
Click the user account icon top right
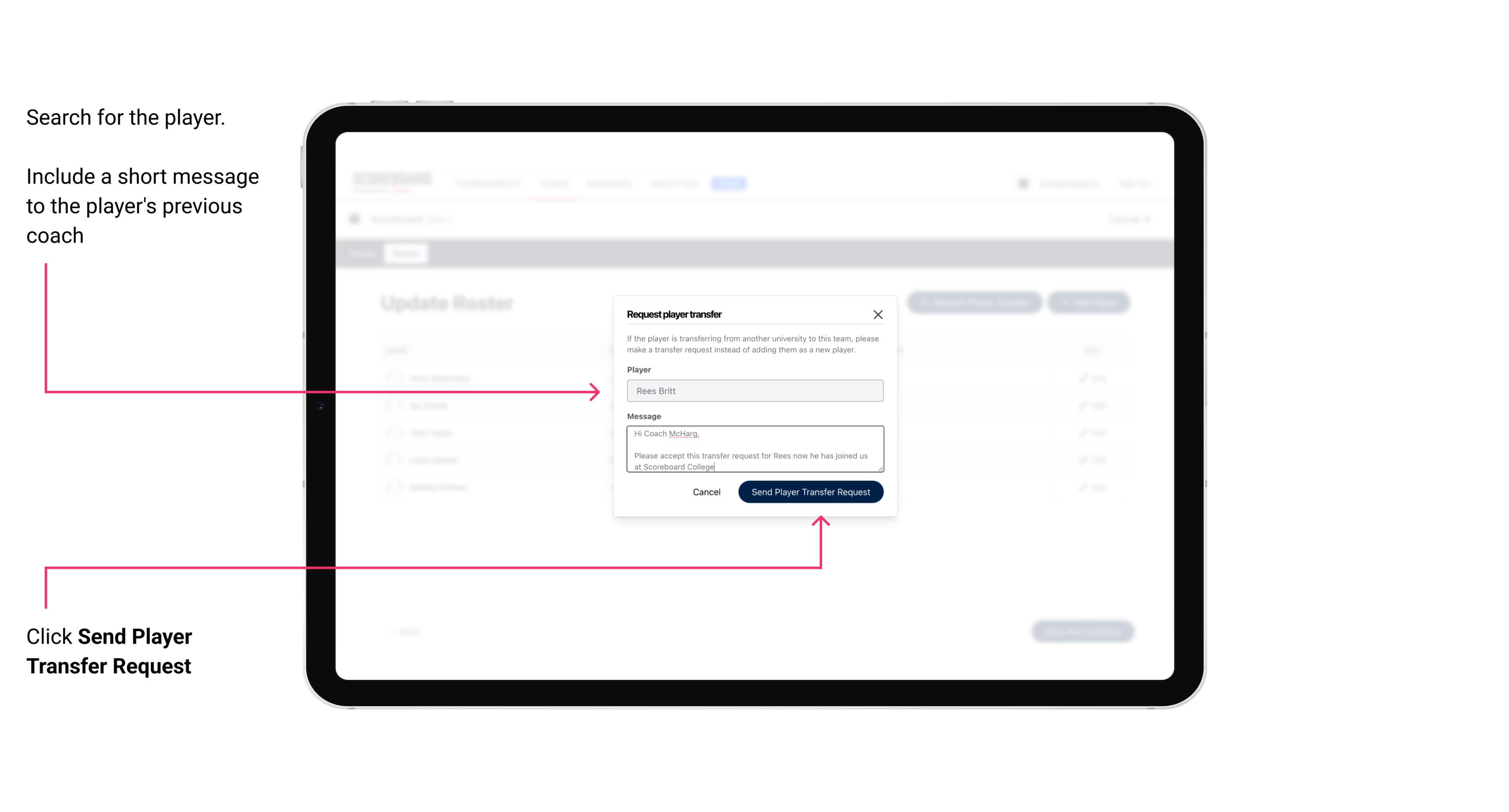tap(1022, 184)
